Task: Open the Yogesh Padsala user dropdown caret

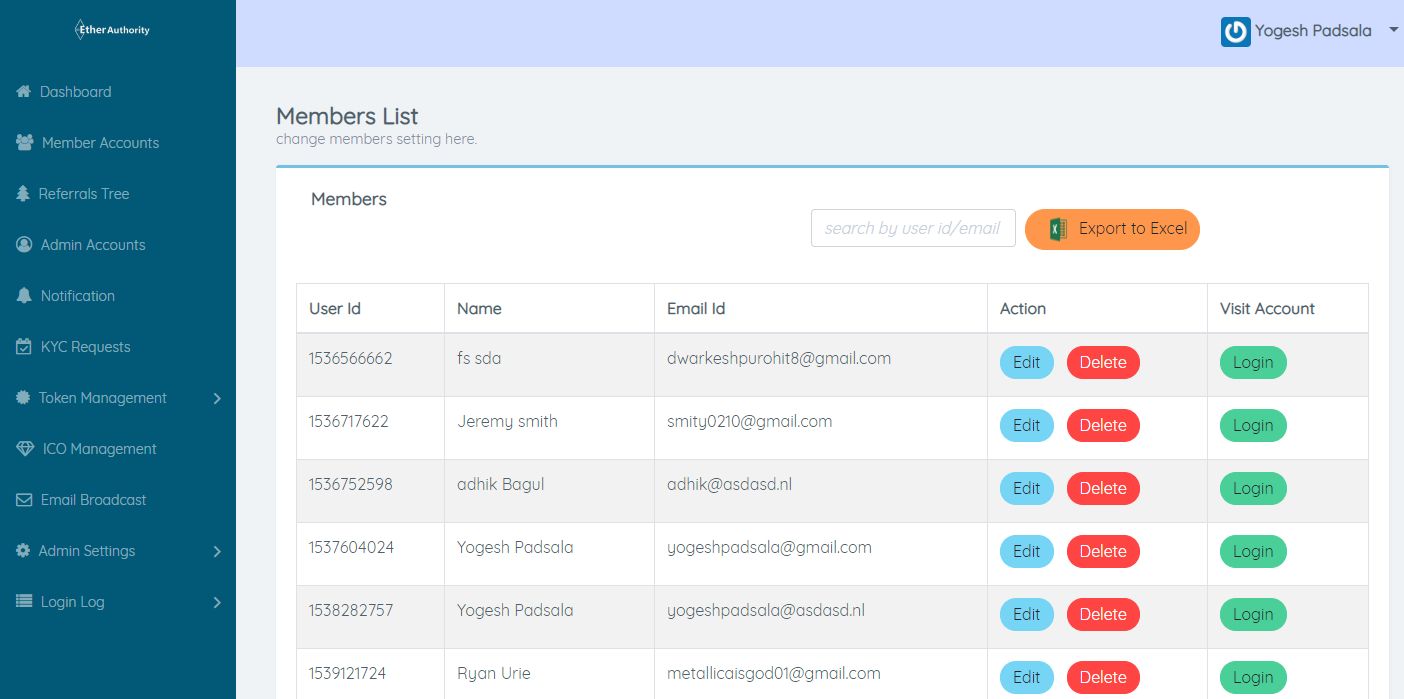Action: [x=1393, y=31]
